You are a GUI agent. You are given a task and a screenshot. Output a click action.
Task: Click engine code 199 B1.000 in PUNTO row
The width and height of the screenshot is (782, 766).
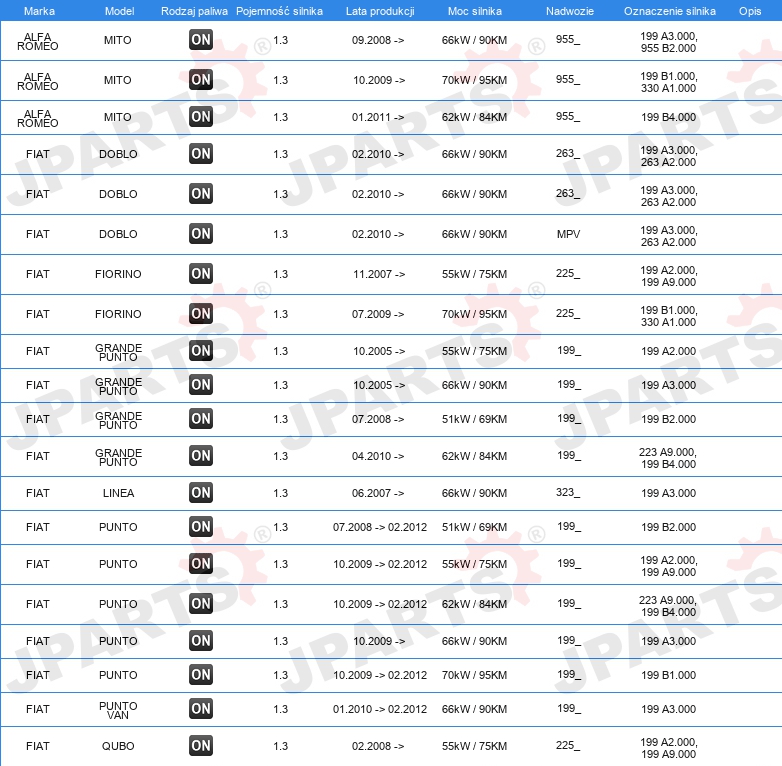coord(668,675)
